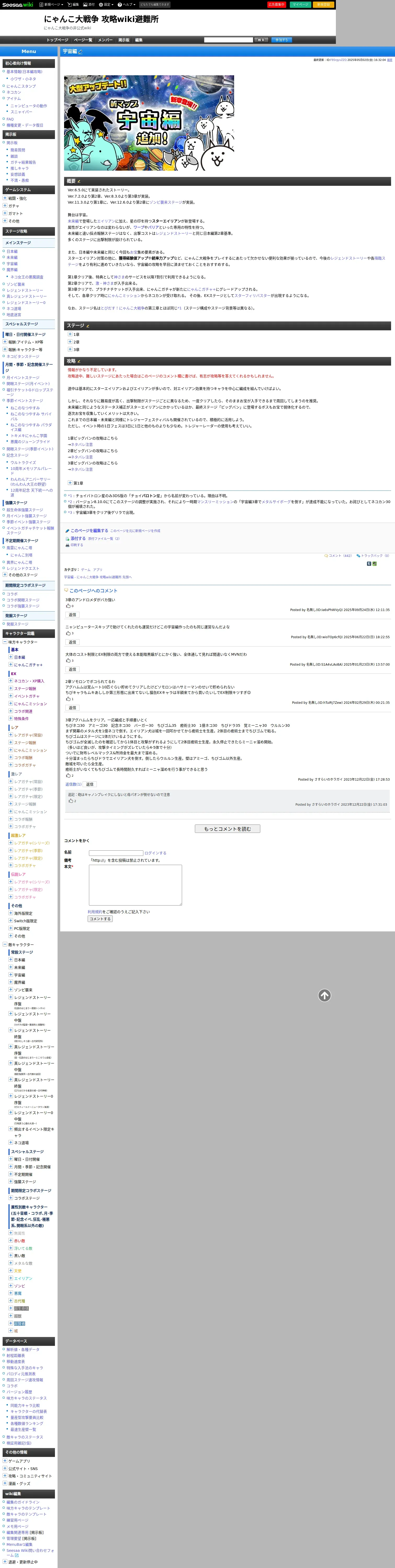
Task: Click the pencil icon beside the 宇宙編 title
Action: click(x=81, y=52)
